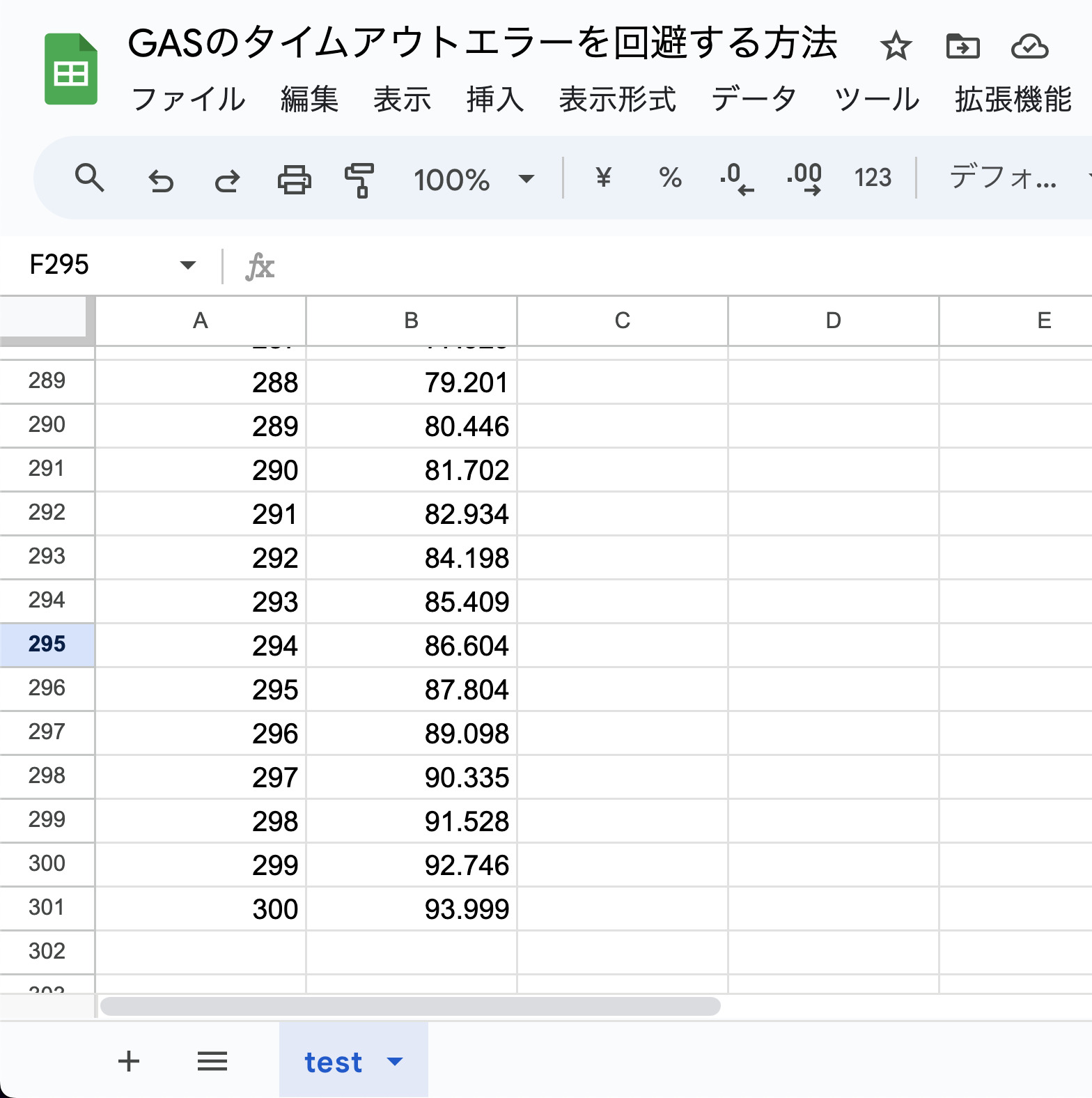Show all sheets list
The height and width of the screenshot is (1098, 1092).
212,1061
